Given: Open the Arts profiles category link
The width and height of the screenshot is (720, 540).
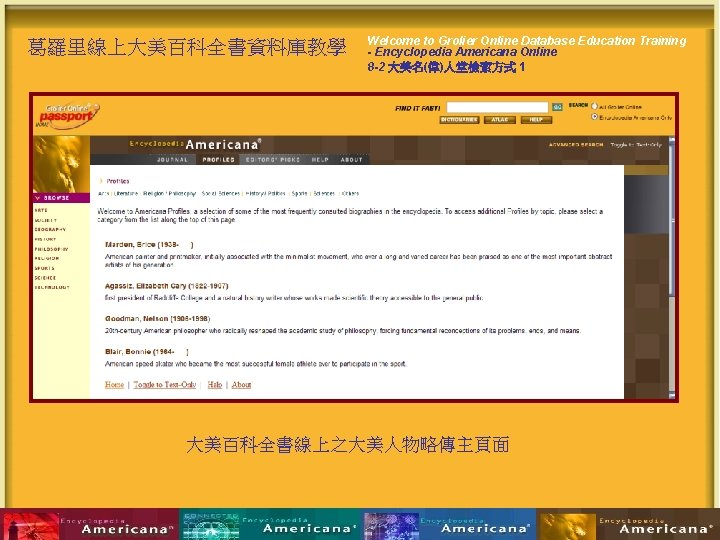Looking at the screenshot, I should (x=103, y=193).
